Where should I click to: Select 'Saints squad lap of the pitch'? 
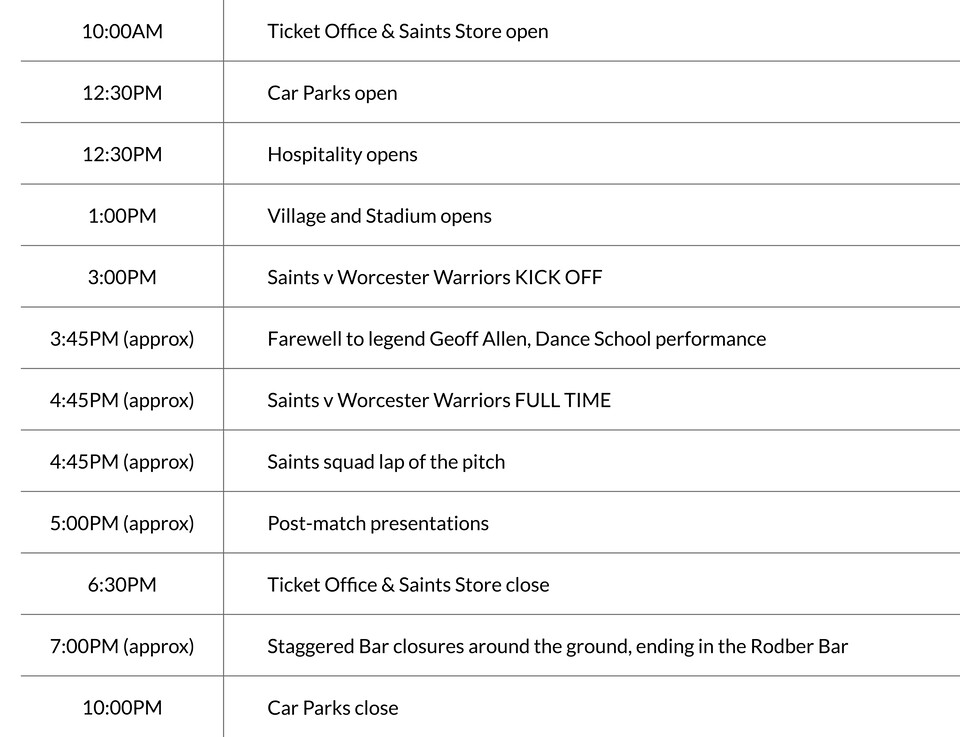(386, 462)
